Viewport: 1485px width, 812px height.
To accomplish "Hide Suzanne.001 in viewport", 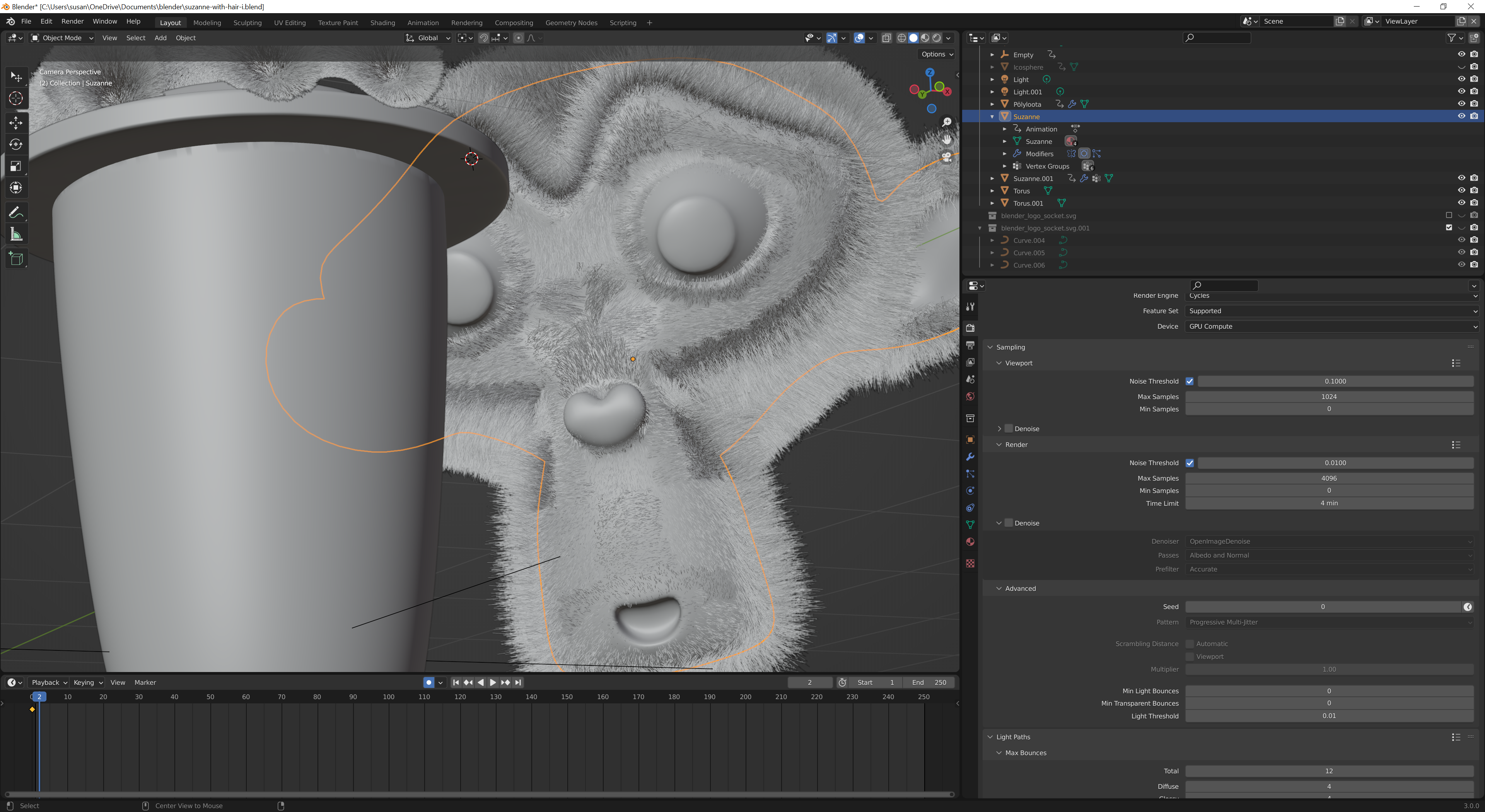I will (x=1461, y=178).
